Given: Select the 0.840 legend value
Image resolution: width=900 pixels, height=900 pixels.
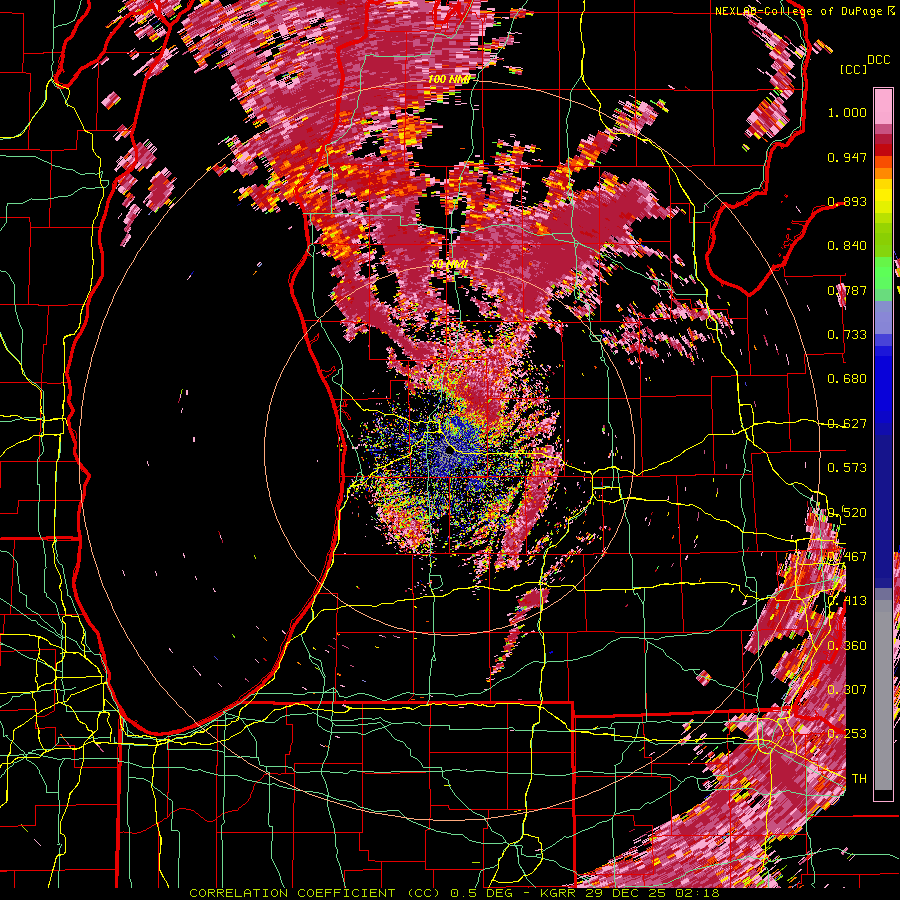Looking at the screenshot, I should pos(847,246).
